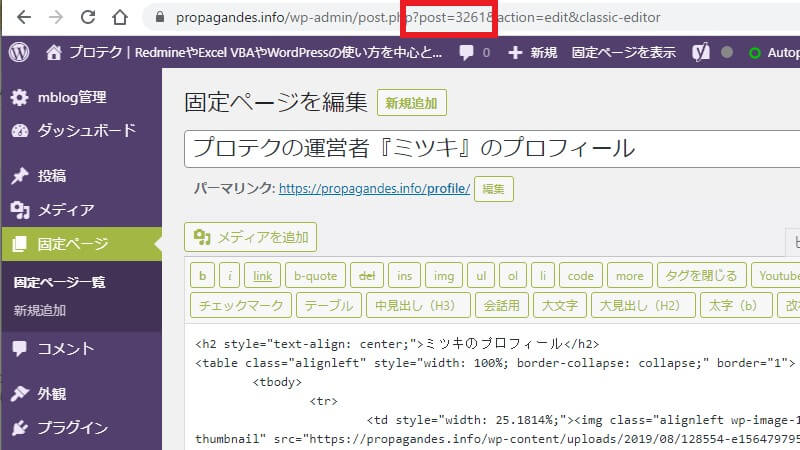This screenshot has width=800, height=450.
Task: Go to ダッシュボード in sidebar
Action: [85, 130]
